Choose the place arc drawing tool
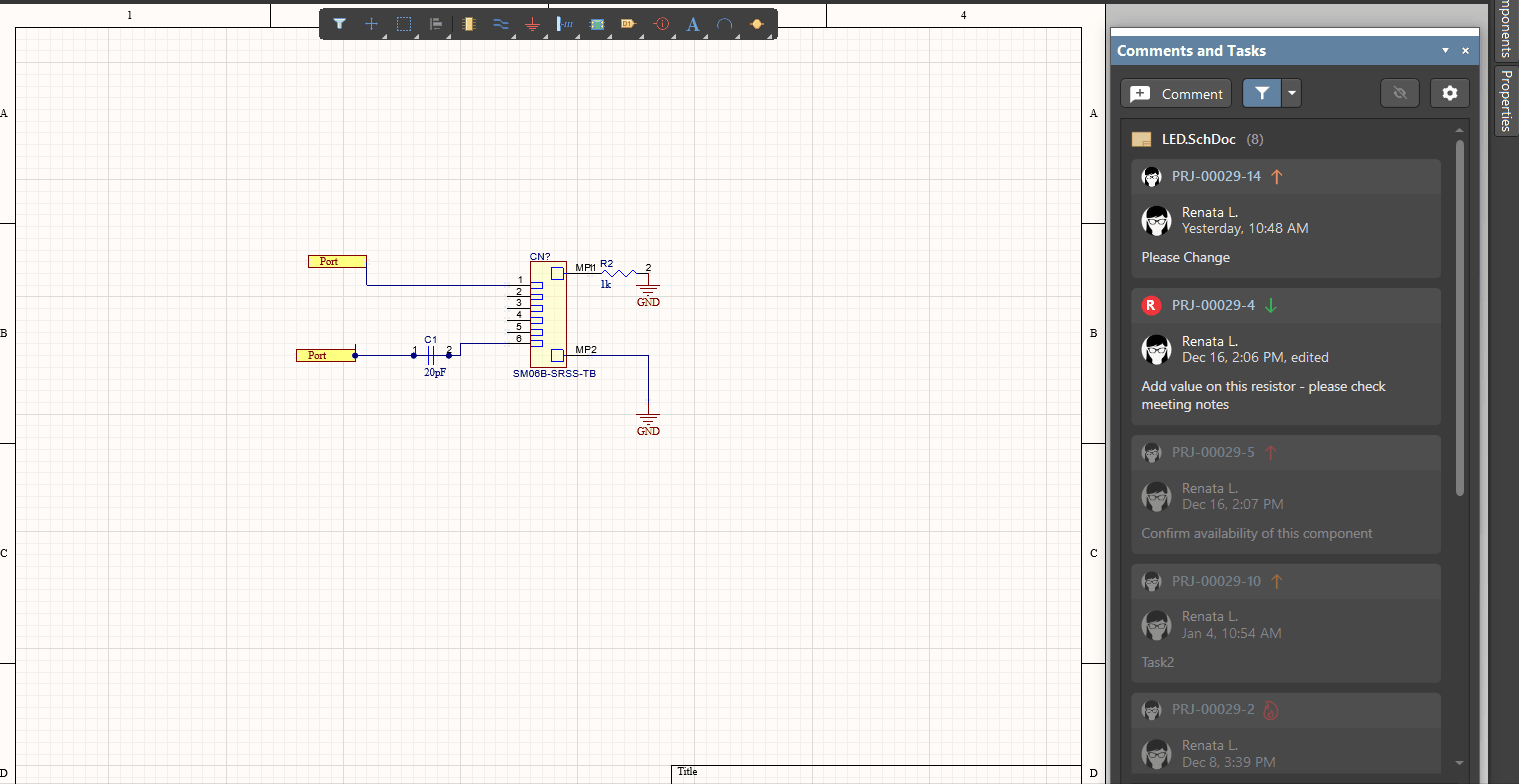Viewport: 1519px width, 784px height. (725, 24)
